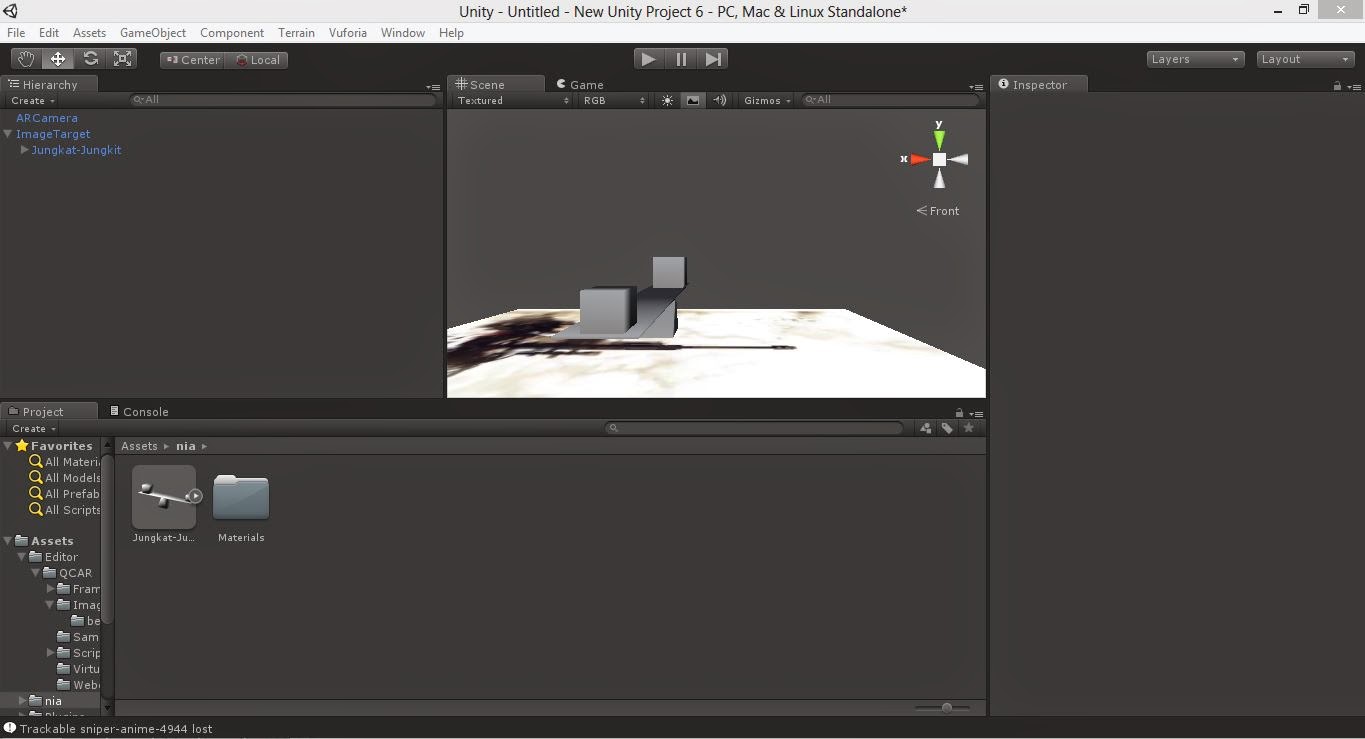Open the RGB render mode dropdown
Image resolution: width=1365 pixels, height=739 pixels.
click(x=614, y=100)
